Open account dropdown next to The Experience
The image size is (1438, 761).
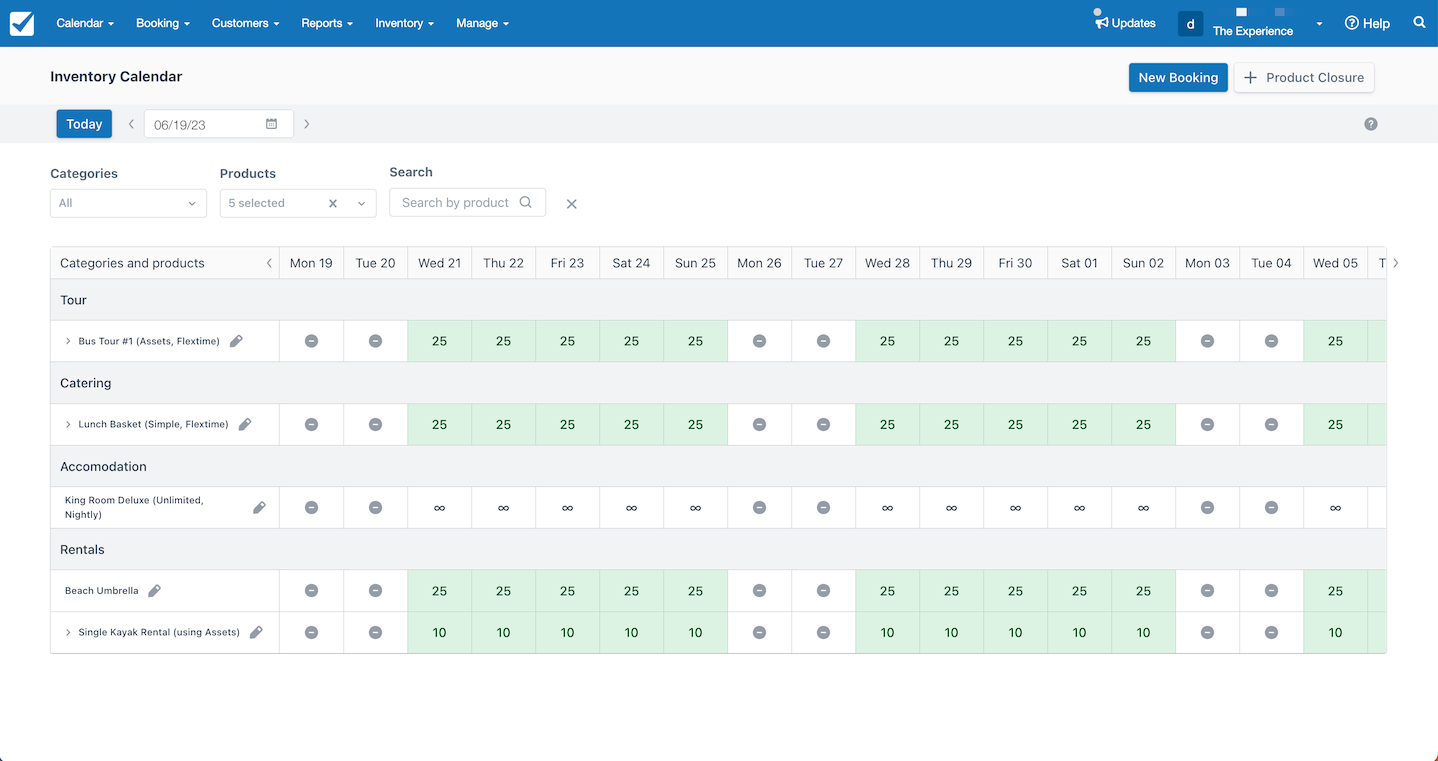coord(1319,24)
